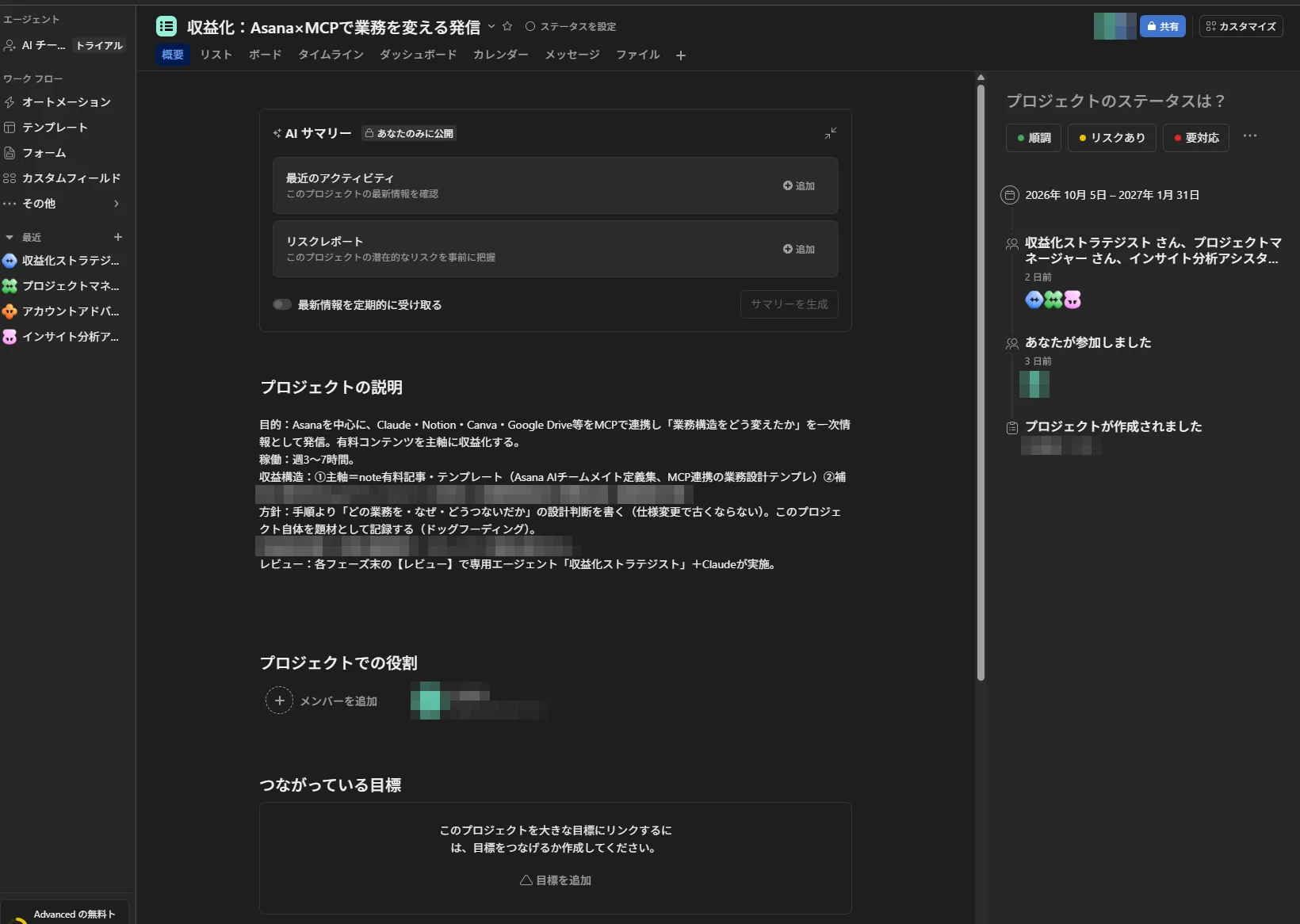Click the メンバーを追加 plus circle
1300x924 pixels.
click(279, 701)
